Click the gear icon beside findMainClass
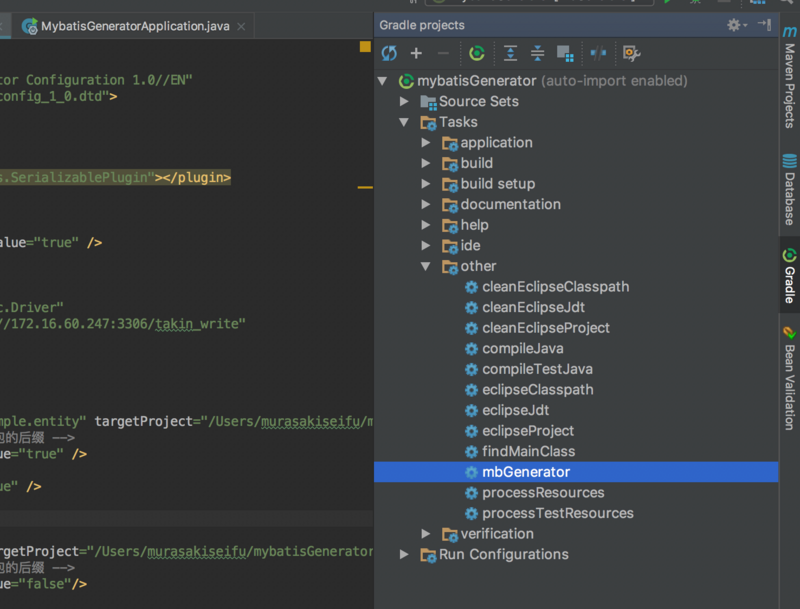The image size is (800, 609). 471,452
